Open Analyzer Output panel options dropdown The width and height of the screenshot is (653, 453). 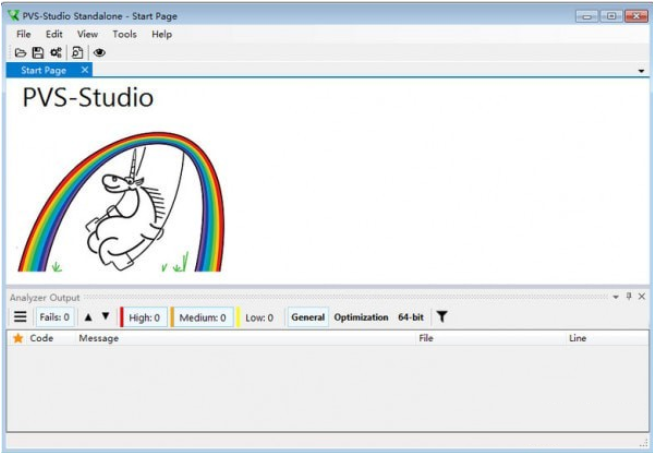(616, 297)
